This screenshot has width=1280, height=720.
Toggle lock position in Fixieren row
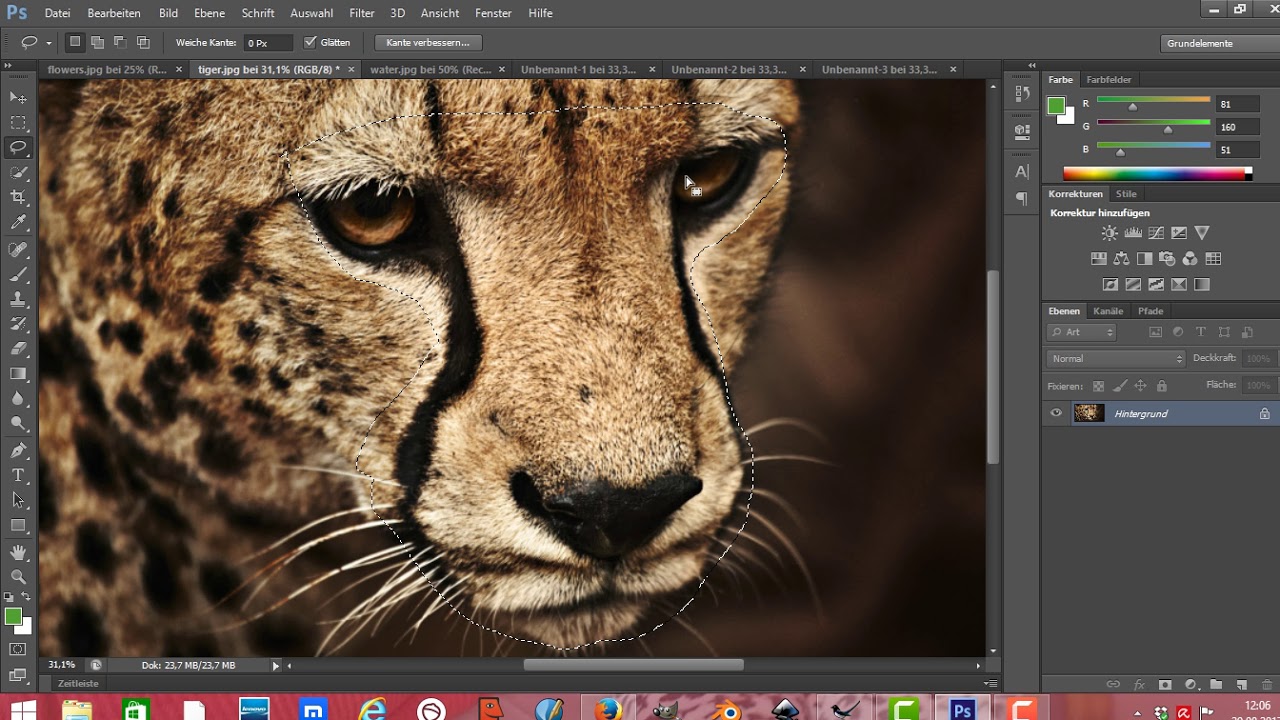tap(1141, 386)
